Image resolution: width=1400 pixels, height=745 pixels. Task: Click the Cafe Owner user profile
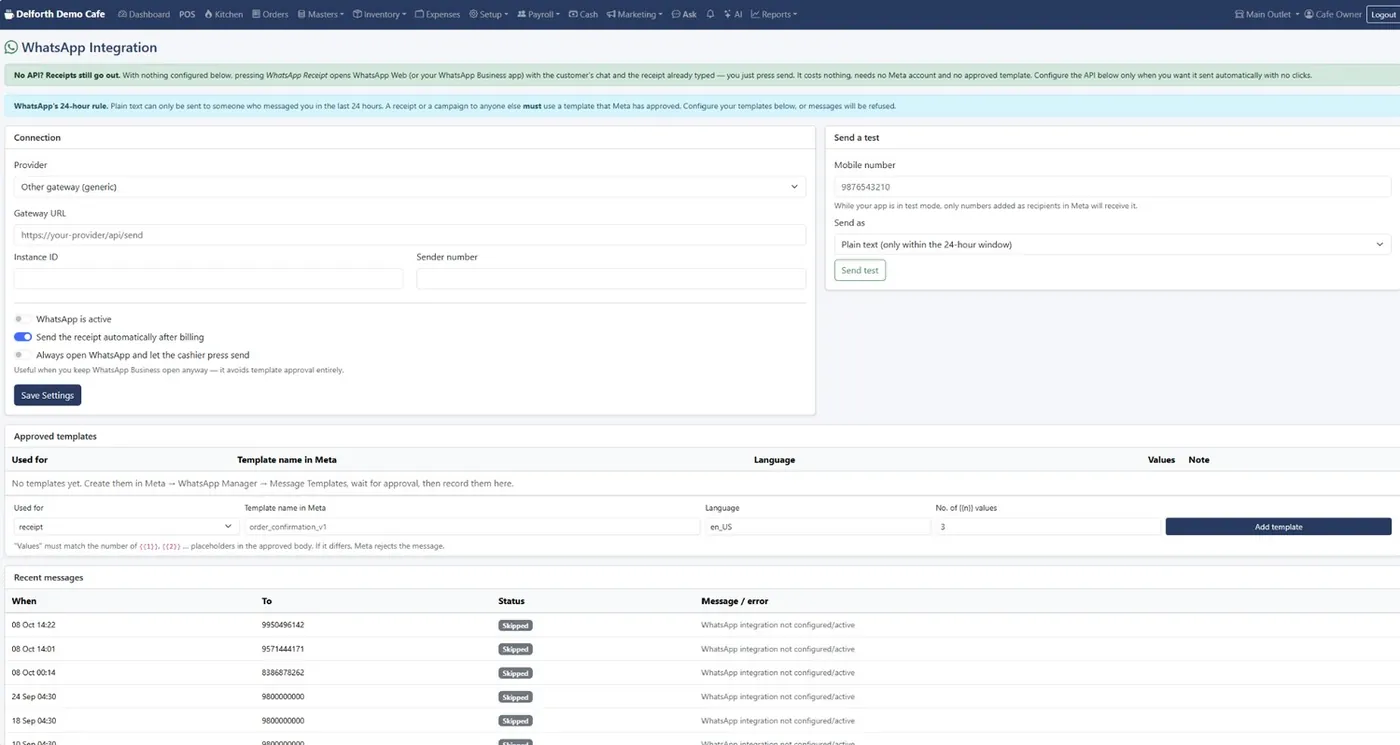click(1333, 15)
